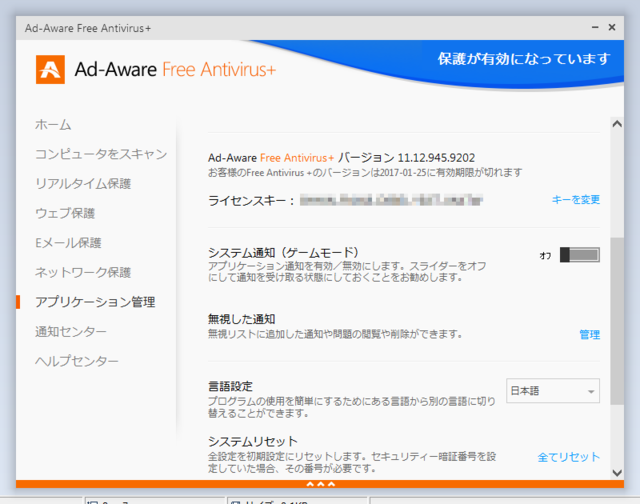Open the 日本語 language dropdown
This screenshot has height=504, width=640.
pyautogui.click(x=553, y=391)
